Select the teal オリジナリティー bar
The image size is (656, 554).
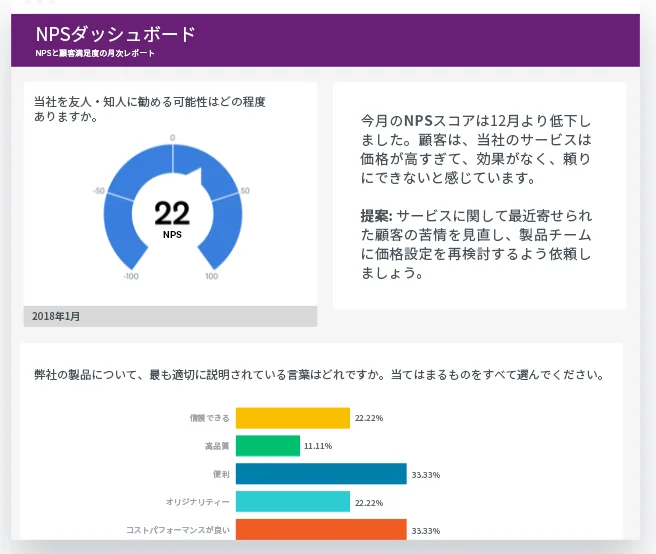pyautogui.click(x=292, y=502)
